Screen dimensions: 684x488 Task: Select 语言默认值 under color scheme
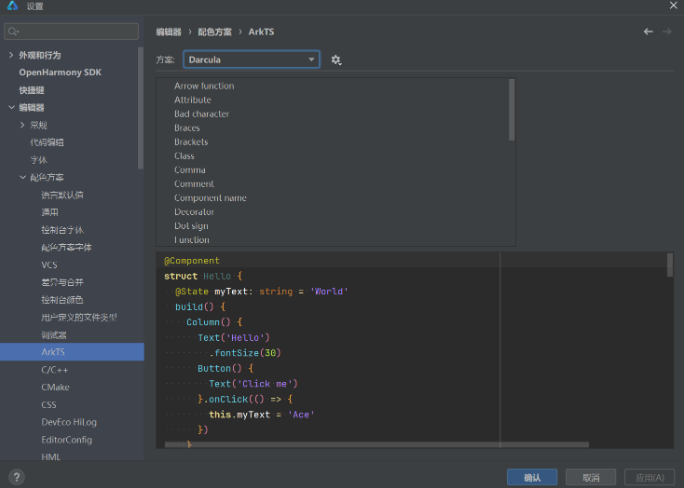coord(62,195)
